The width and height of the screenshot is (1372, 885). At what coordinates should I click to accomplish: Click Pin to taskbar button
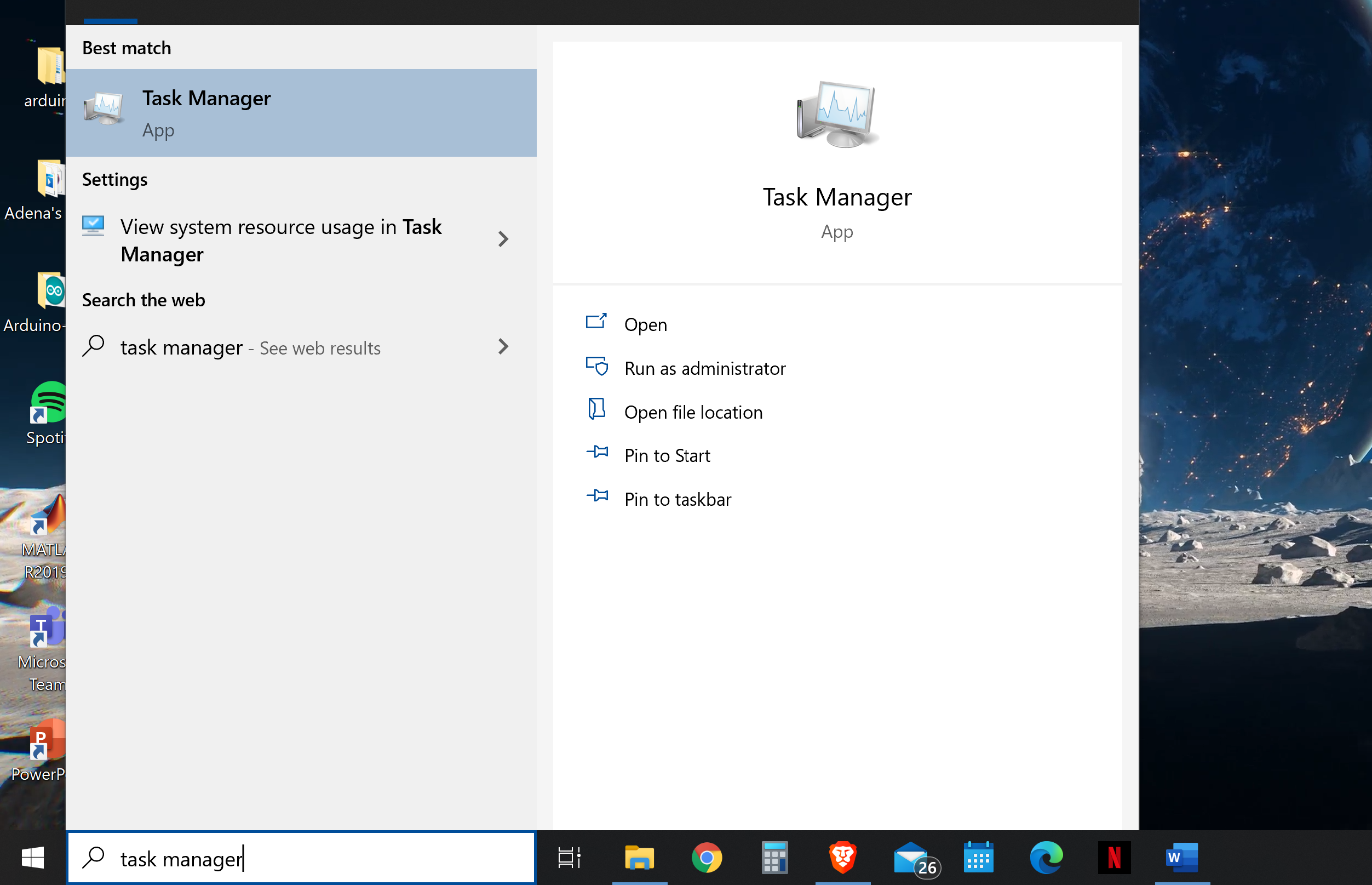678,498
